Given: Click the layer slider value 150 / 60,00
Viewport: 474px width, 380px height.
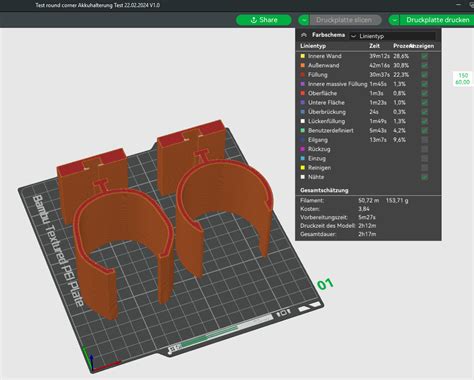Looking at the screenshot, I should click(463, 79).
